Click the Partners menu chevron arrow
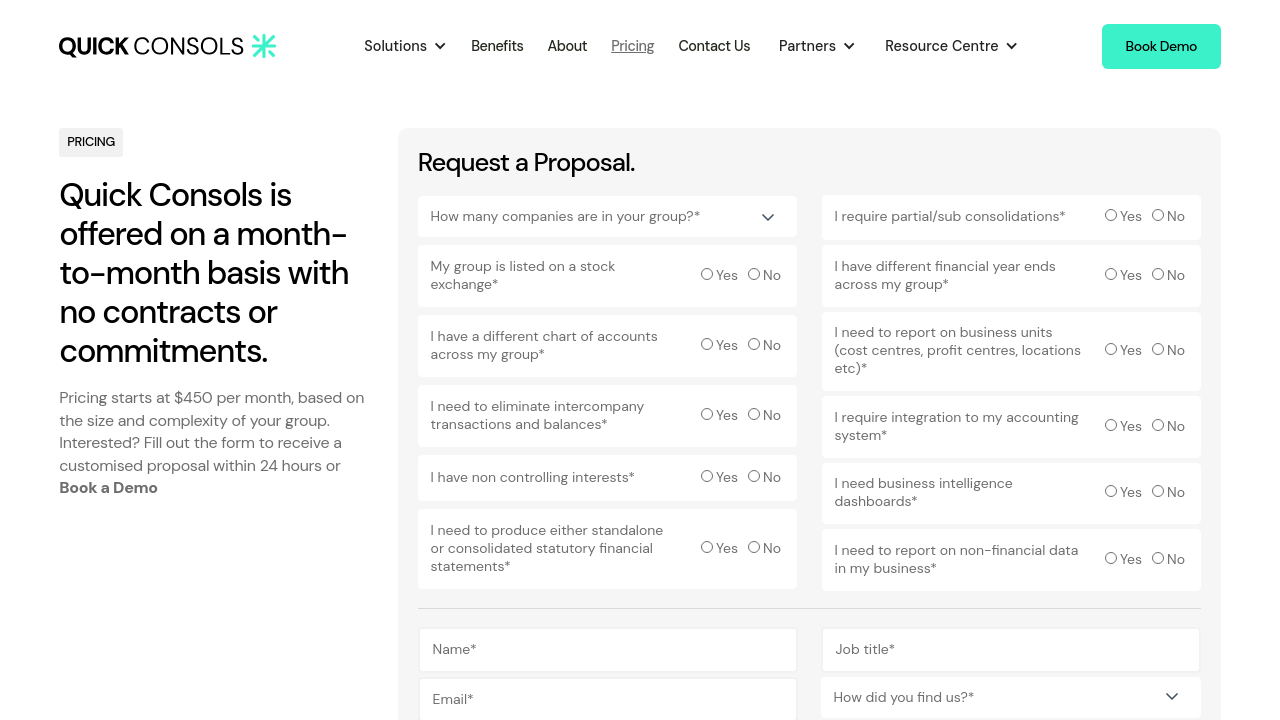 click(849, 46)
